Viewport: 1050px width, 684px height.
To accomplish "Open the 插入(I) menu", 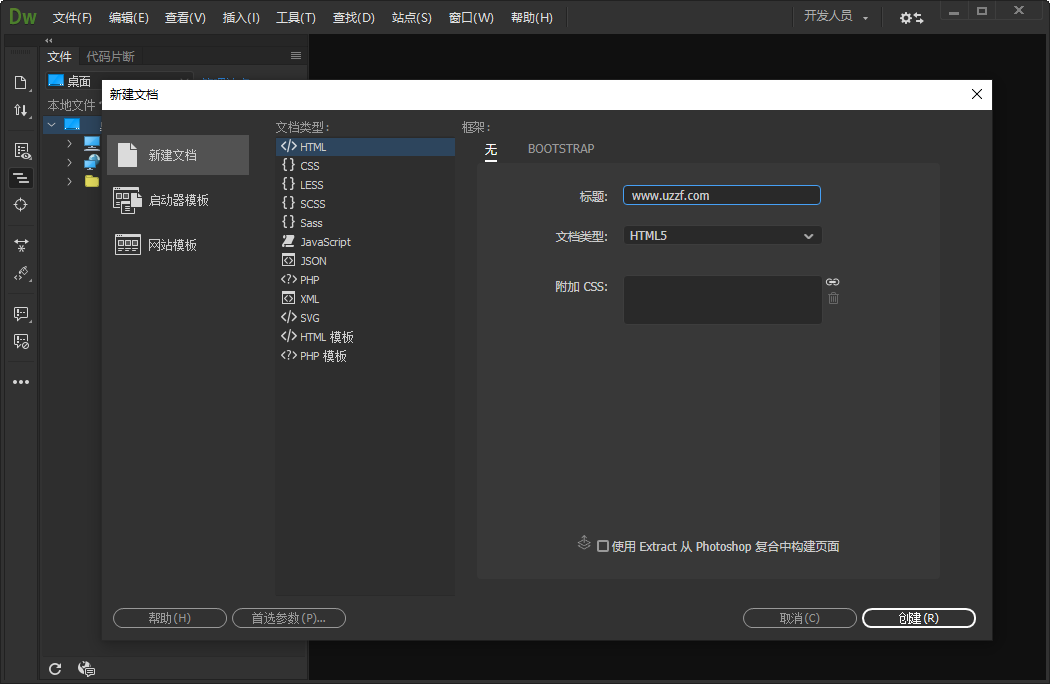I will tap(240, 18).
